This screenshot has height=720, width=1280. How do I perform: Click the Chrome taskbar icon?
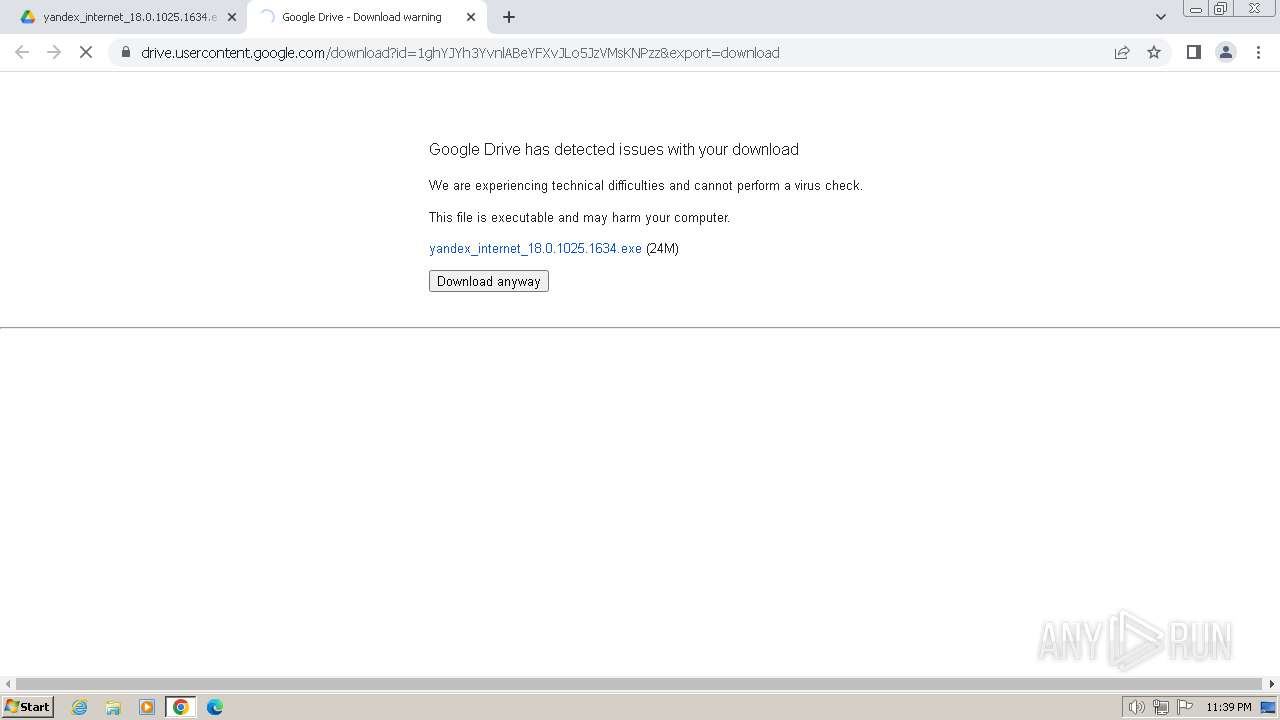coord(181,707)
